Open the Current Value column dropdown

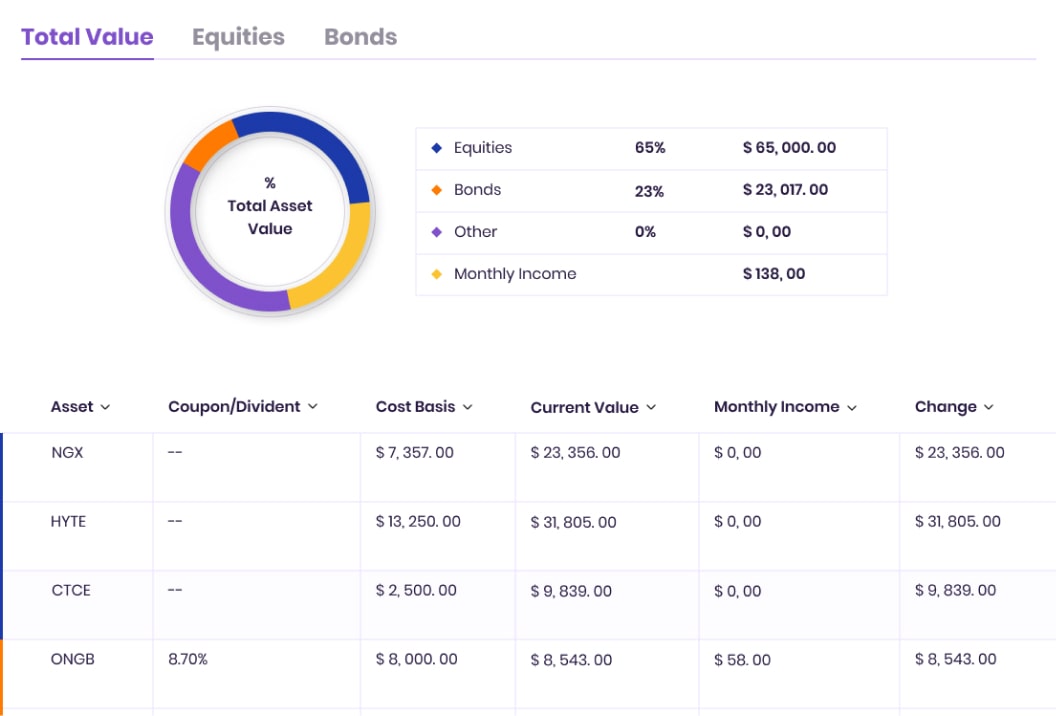(651, 407)
